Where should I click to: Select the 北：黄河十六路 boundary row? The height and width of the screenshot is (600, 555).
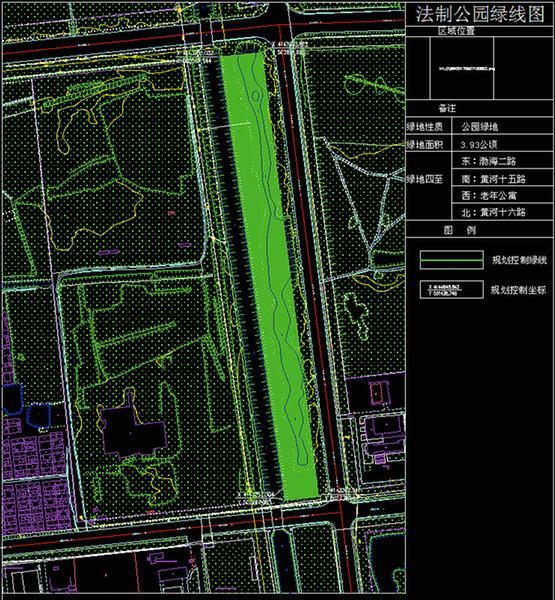tap(503, 212)
